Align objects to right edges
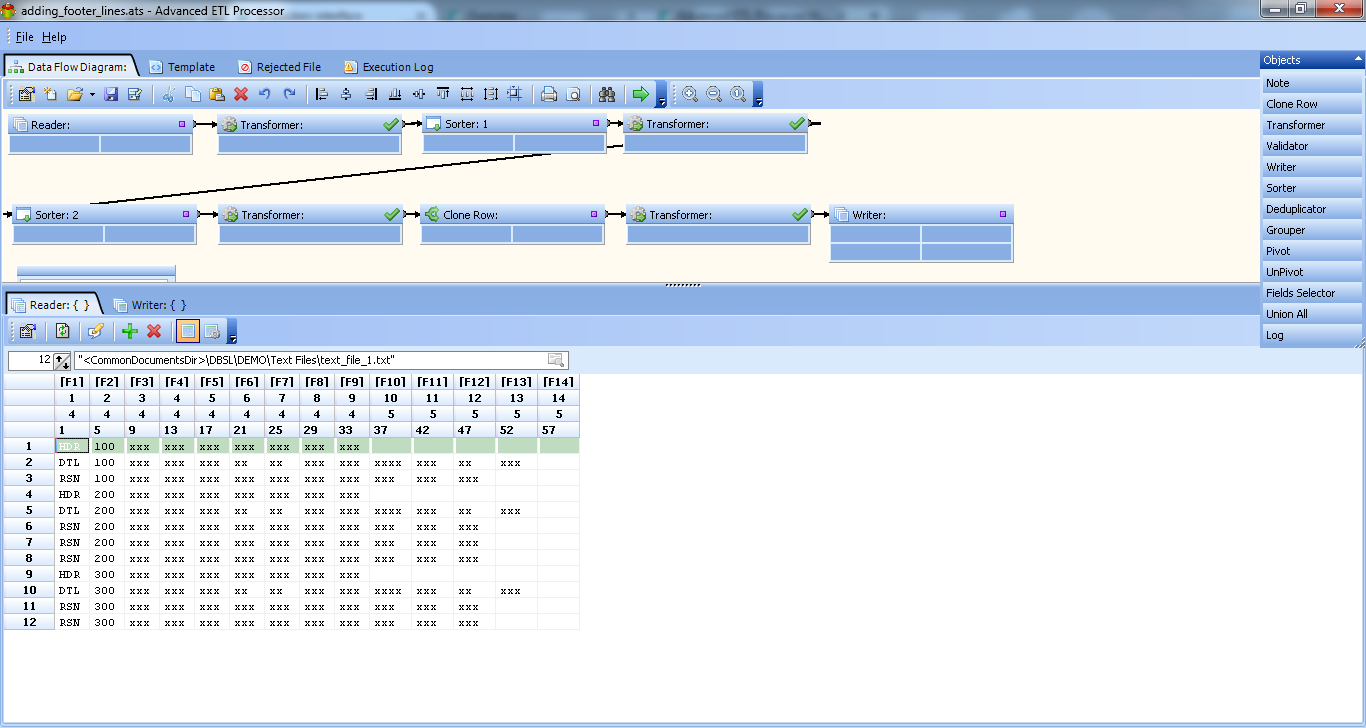This screenshot has height=728, width=1366. click(x=370, y=95)
